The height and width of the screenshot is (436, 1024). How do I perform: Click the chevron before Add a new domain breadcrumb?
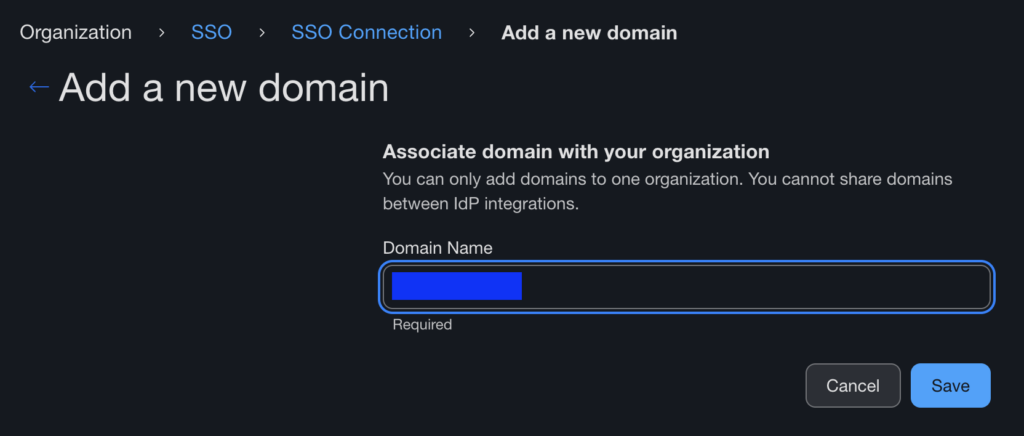click(x=471, y=33)
